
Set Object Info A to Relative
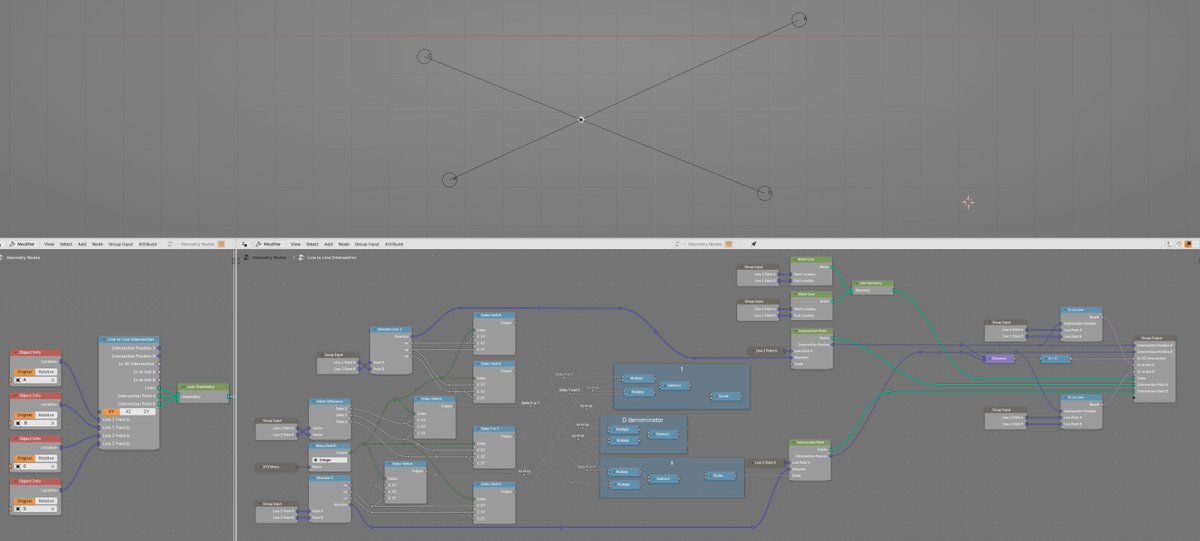coord(46,372)
